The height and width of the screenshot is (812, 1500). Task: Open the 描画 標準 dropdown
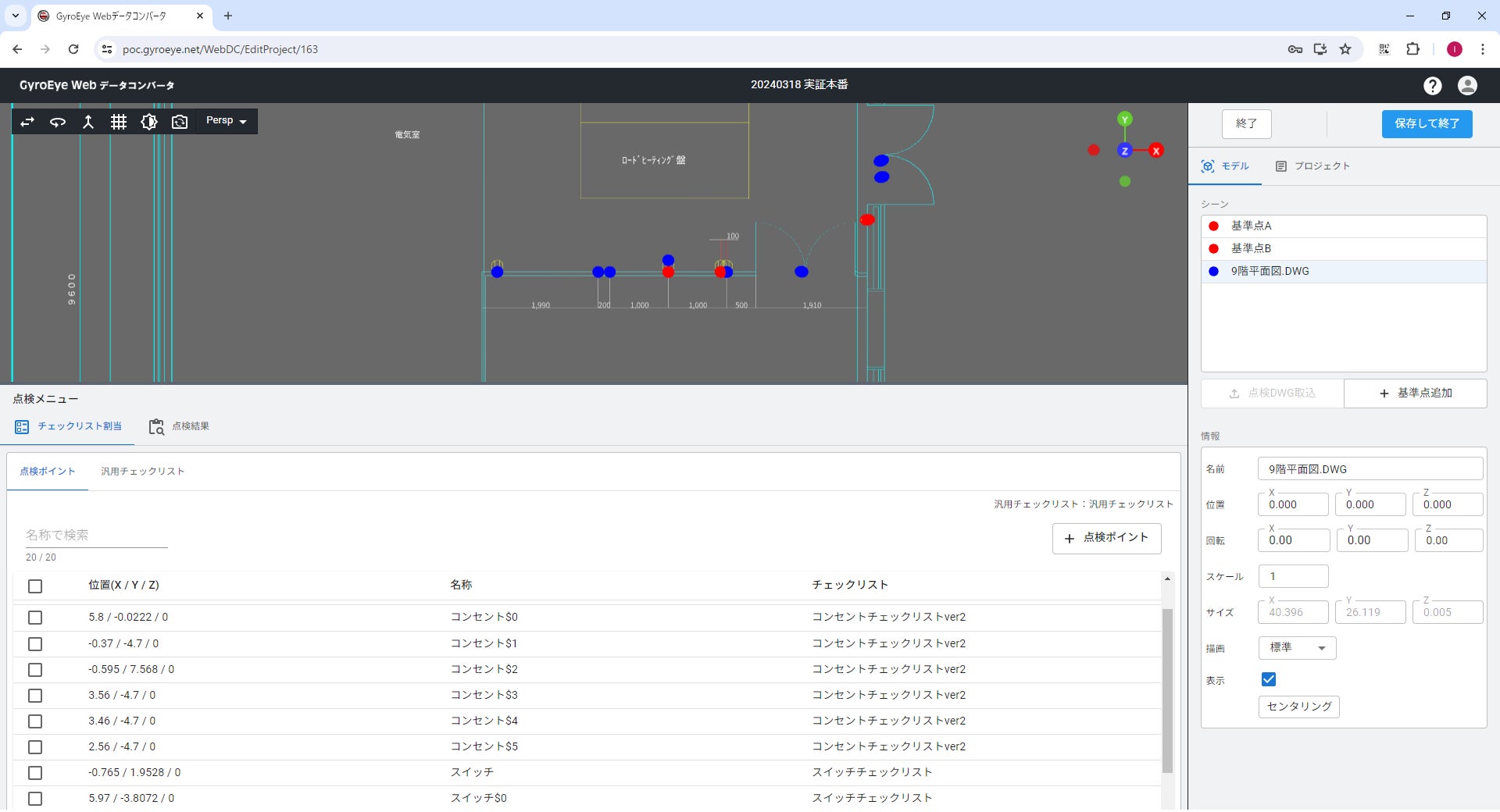[1297, 648]
